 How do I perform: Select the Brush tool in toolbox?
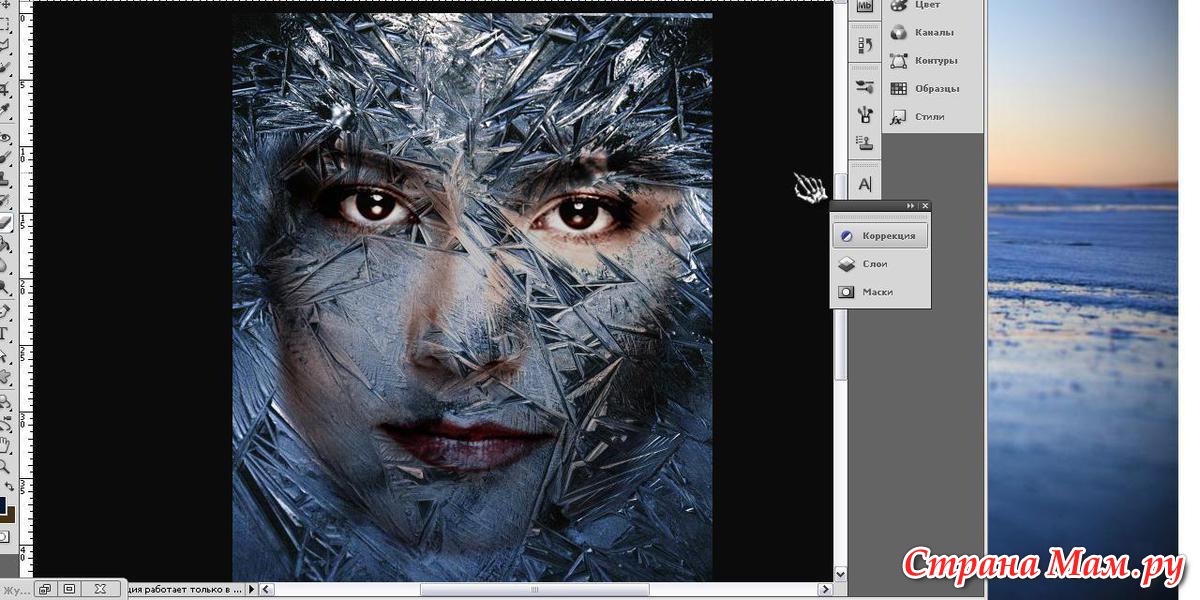(x=5, y=157)
